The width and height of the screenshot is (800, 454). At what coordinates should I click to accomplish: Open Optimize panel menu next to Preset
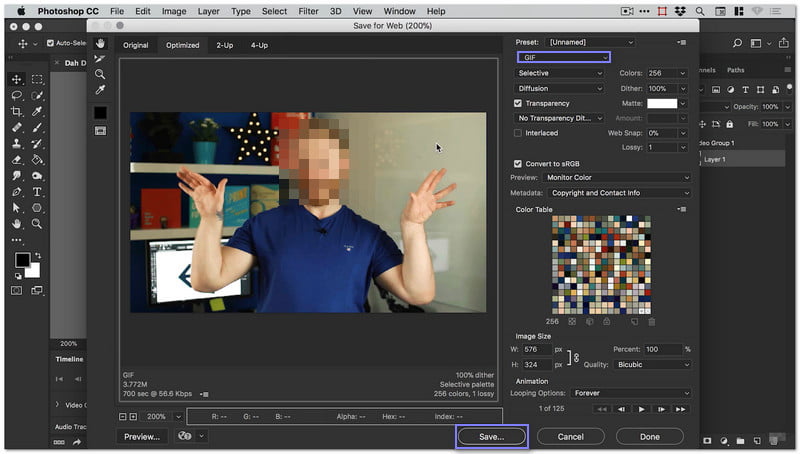(x=682, y=42)
